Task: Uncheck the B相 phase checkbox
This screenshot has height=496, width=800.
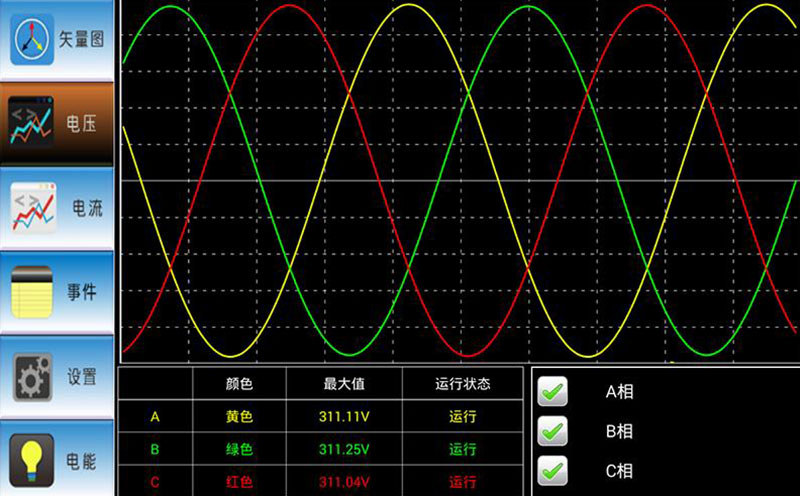Action: [x=553, y=431]
